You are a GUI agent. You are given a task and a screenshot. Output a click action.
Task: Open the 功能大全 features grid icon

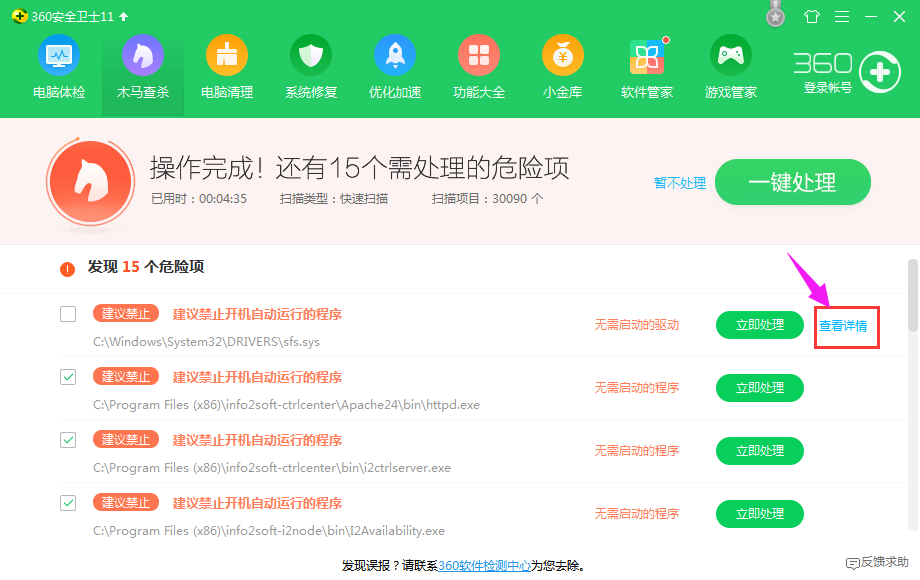pos(479,56)
